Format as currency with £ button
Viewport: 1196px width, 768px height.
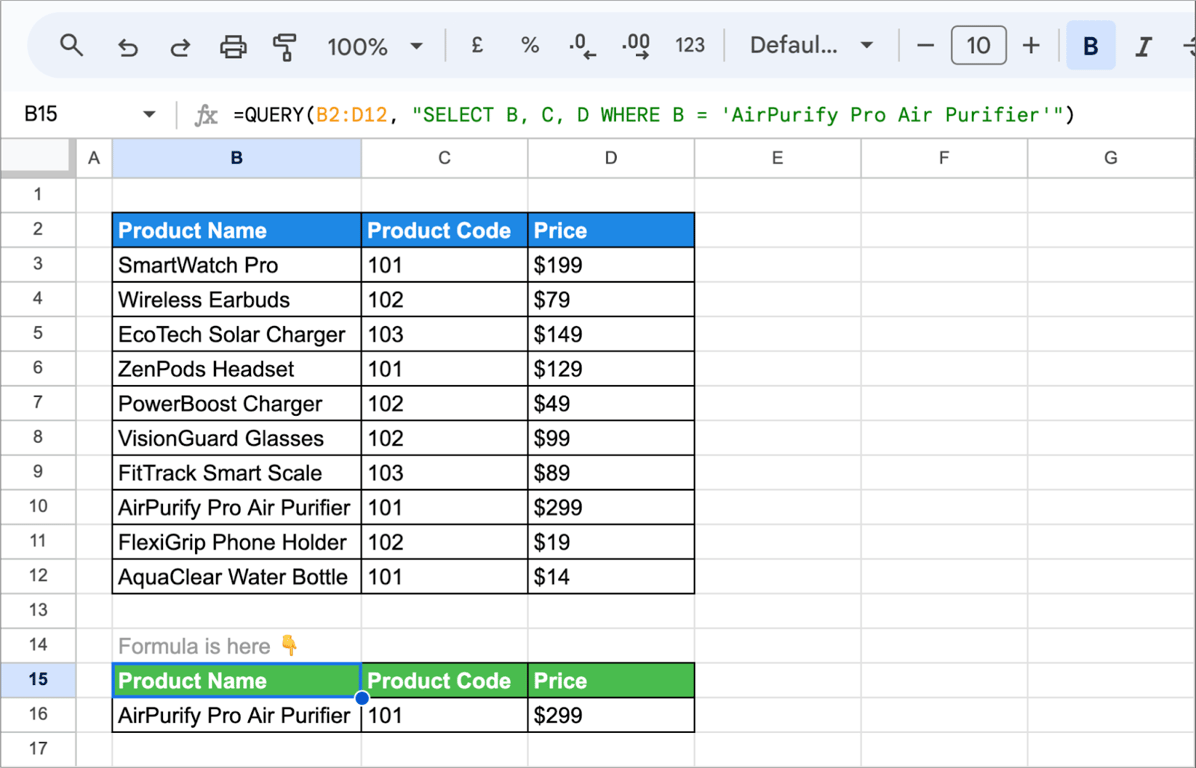[477, 46]
